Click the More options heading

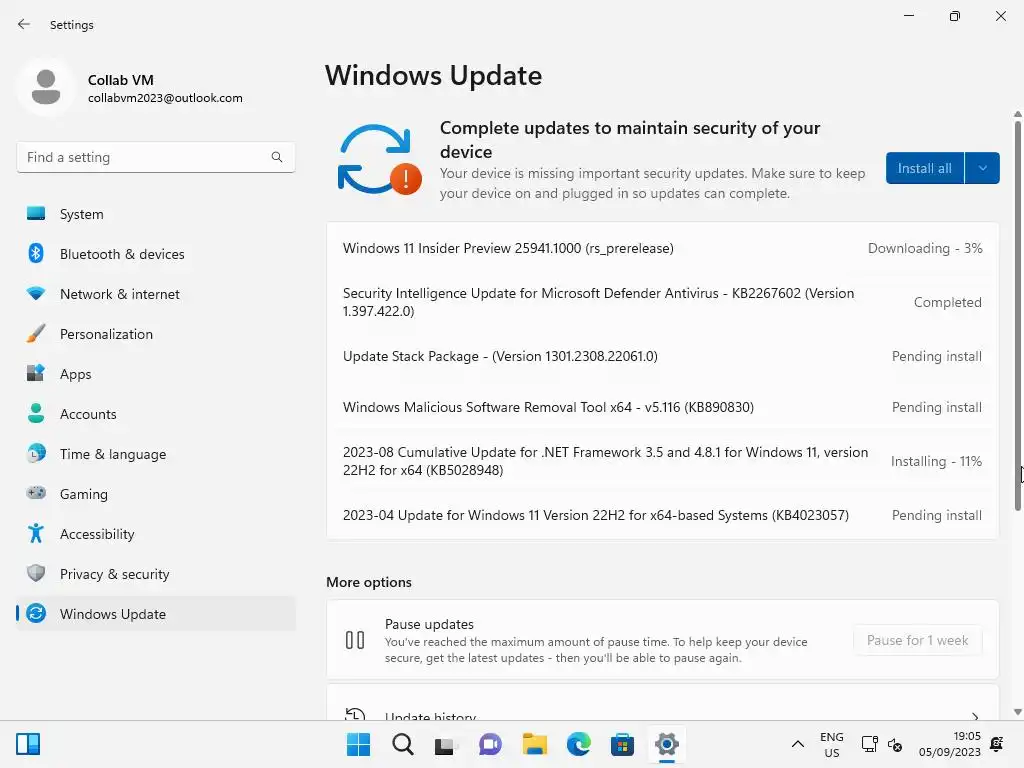pos(369,582)
